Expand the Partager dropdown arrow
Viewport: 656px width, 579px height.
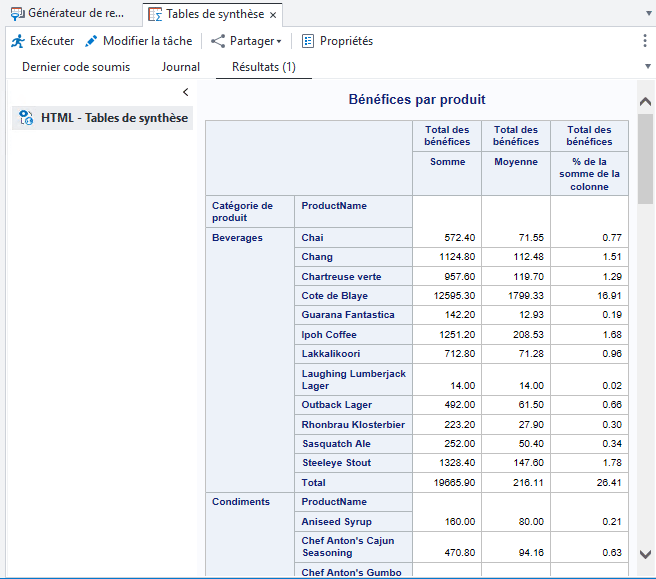[279, 41]
